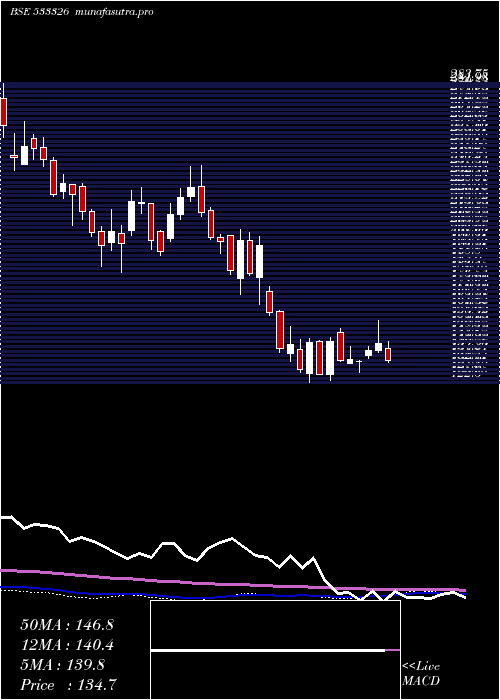Select the 12MA : 140.4 value

67,645
